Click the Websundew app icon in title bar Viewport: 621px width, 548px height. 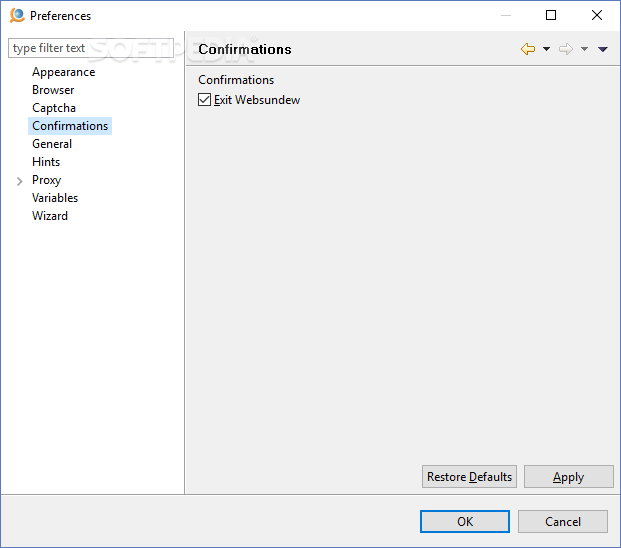pyautogui.click(x=17, y=15)
